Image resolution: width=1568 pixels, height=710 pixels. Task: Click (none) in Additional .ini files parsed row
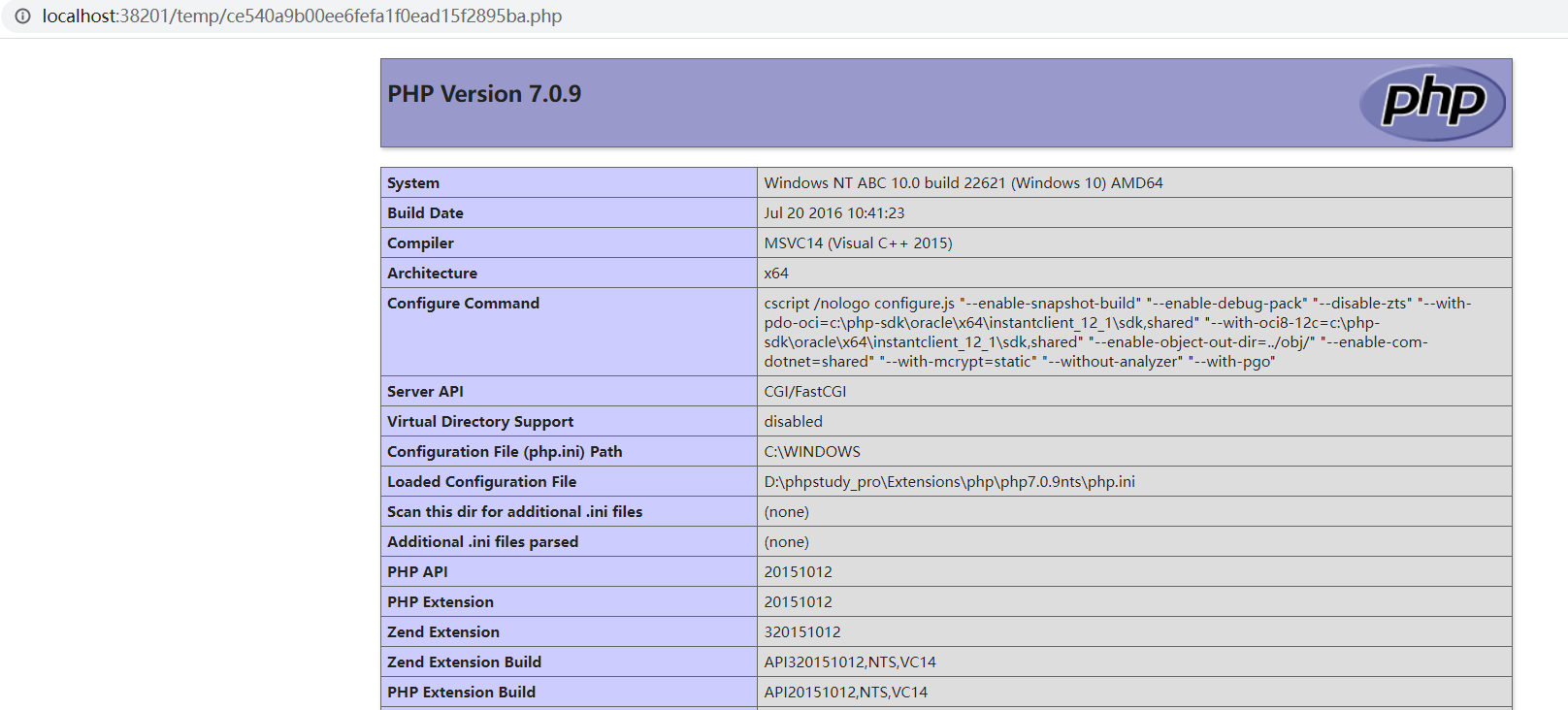click(x=787, y=542)
